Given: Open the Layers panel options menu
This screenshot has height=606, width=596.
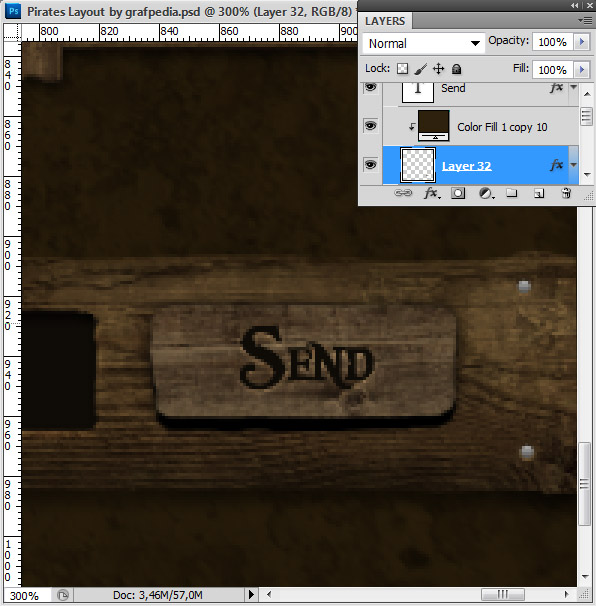Looking at the screenshot, I should coord(585,20).
